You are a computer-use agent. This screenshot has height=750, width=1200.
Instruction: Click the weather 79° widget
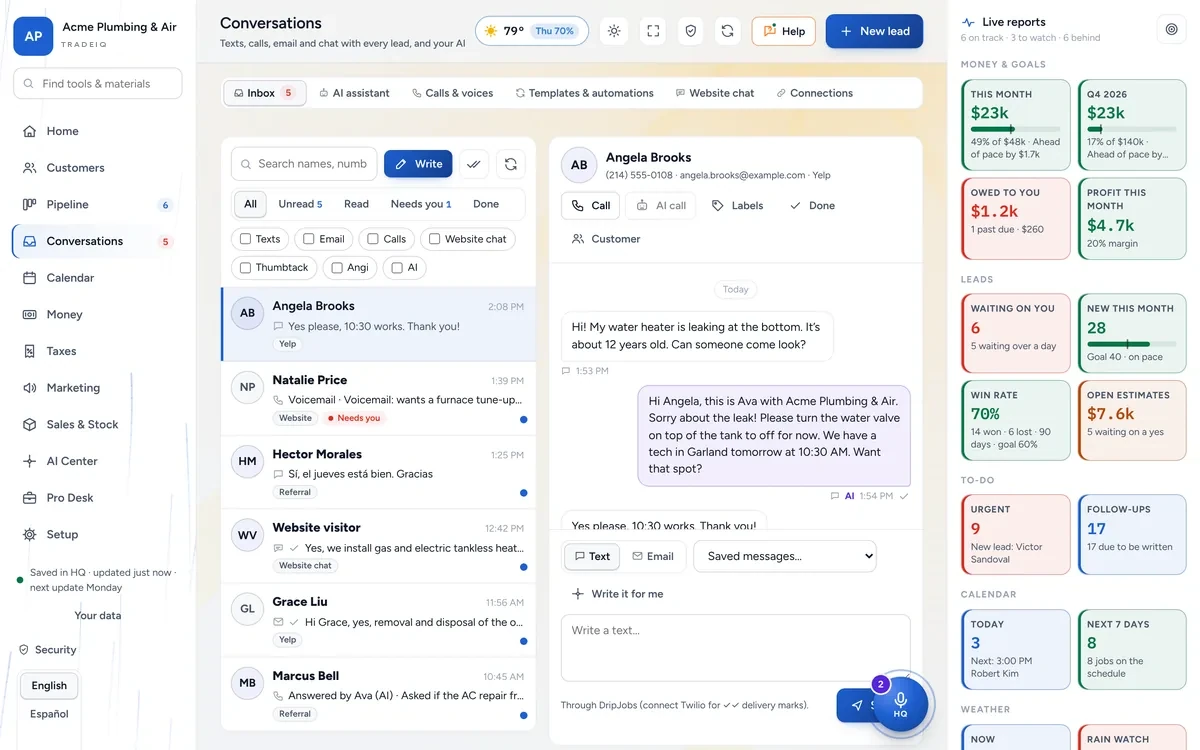tap(532, 31)
